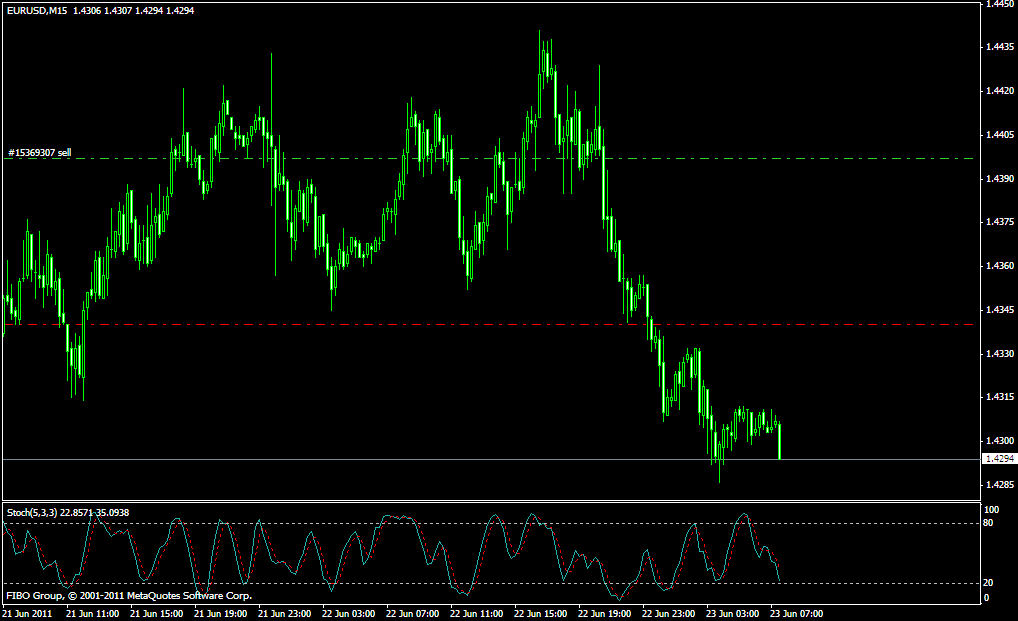Image resolution: width=1018 pixels, height=621 pixels.
Task: Click the 21 Jun 11:00 time label
Action: point(92,614)
